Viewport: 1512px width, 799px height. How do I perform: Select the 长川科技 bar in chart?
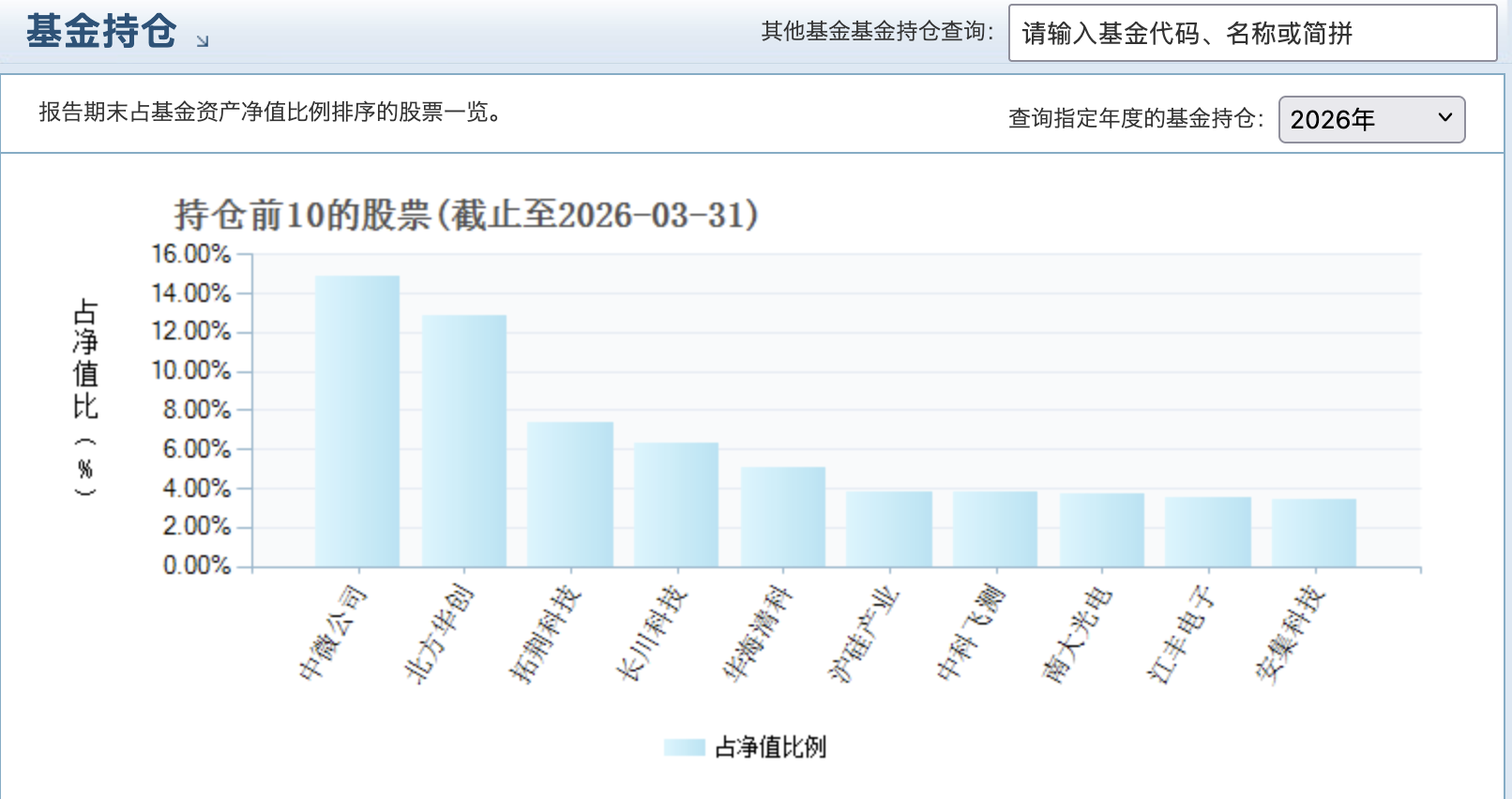676,505
